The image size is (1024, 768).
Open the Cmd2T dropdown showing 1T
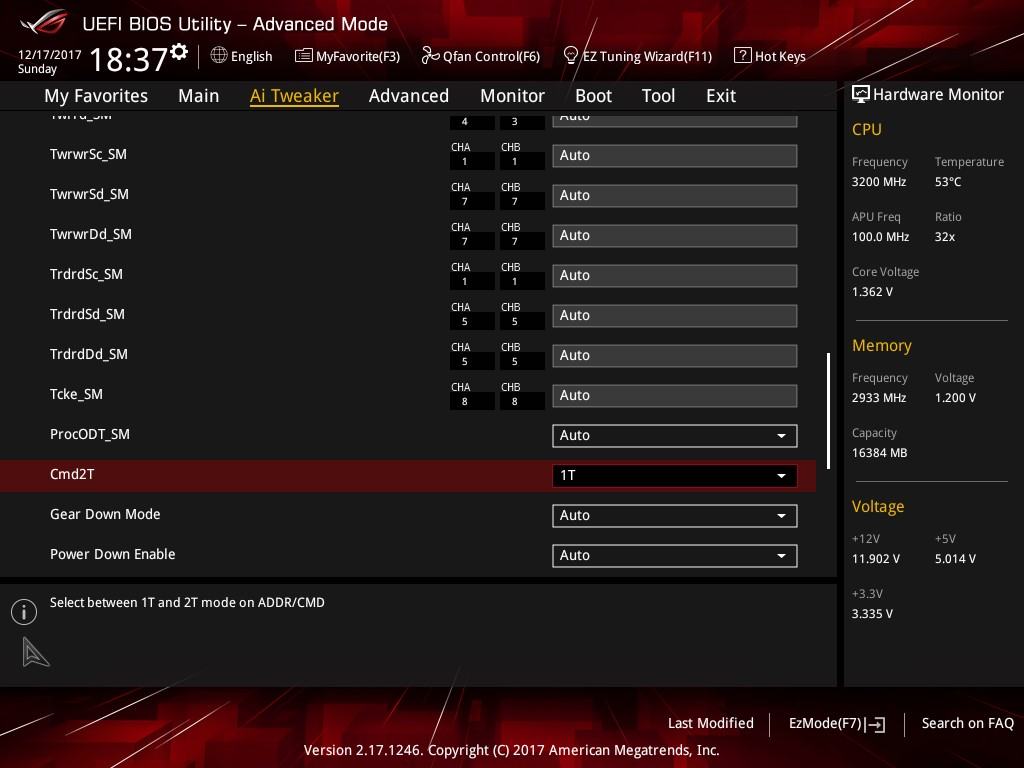click(675, 475)
